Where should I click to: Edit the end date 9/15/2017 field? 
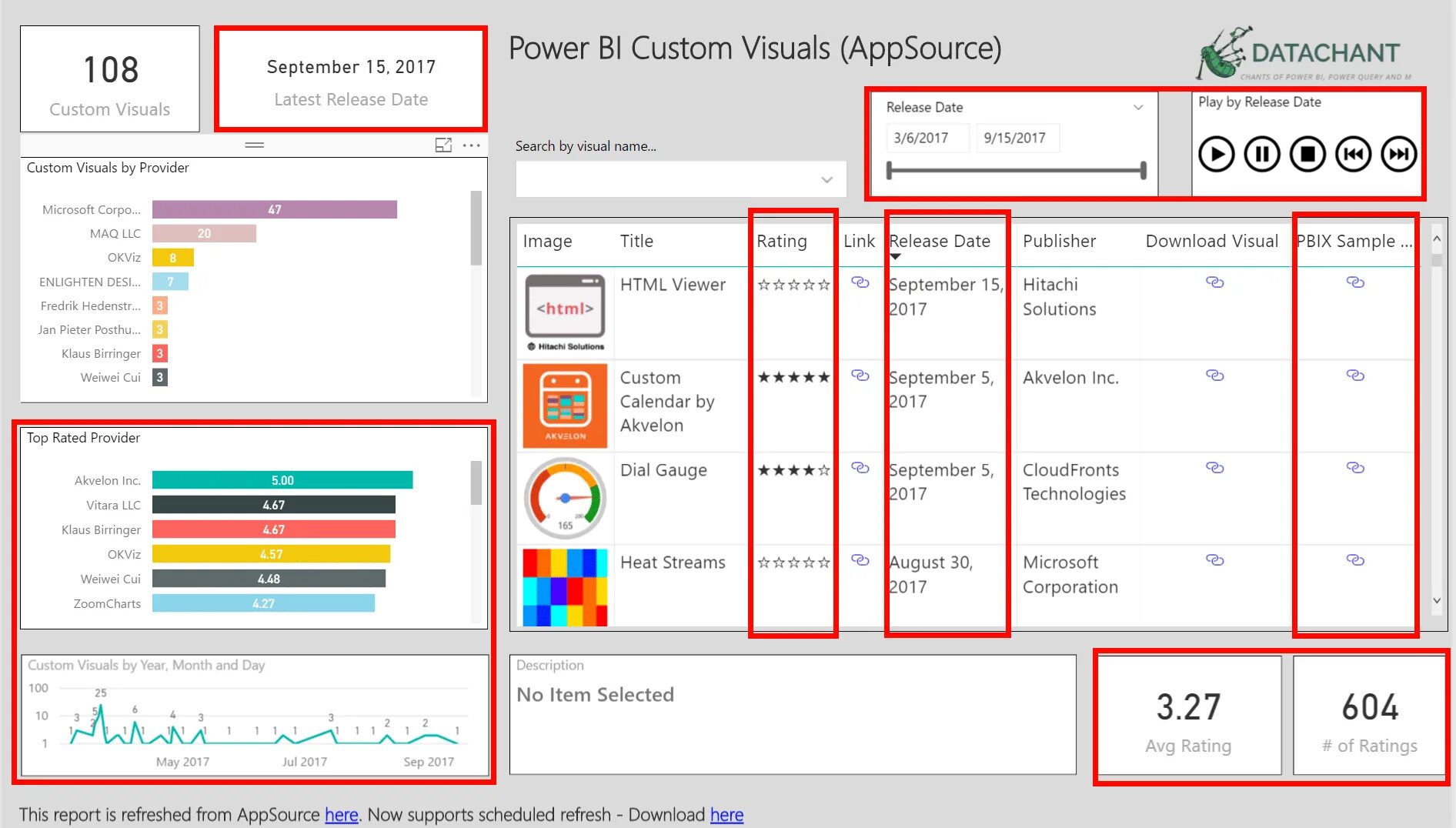[1017, 138]
